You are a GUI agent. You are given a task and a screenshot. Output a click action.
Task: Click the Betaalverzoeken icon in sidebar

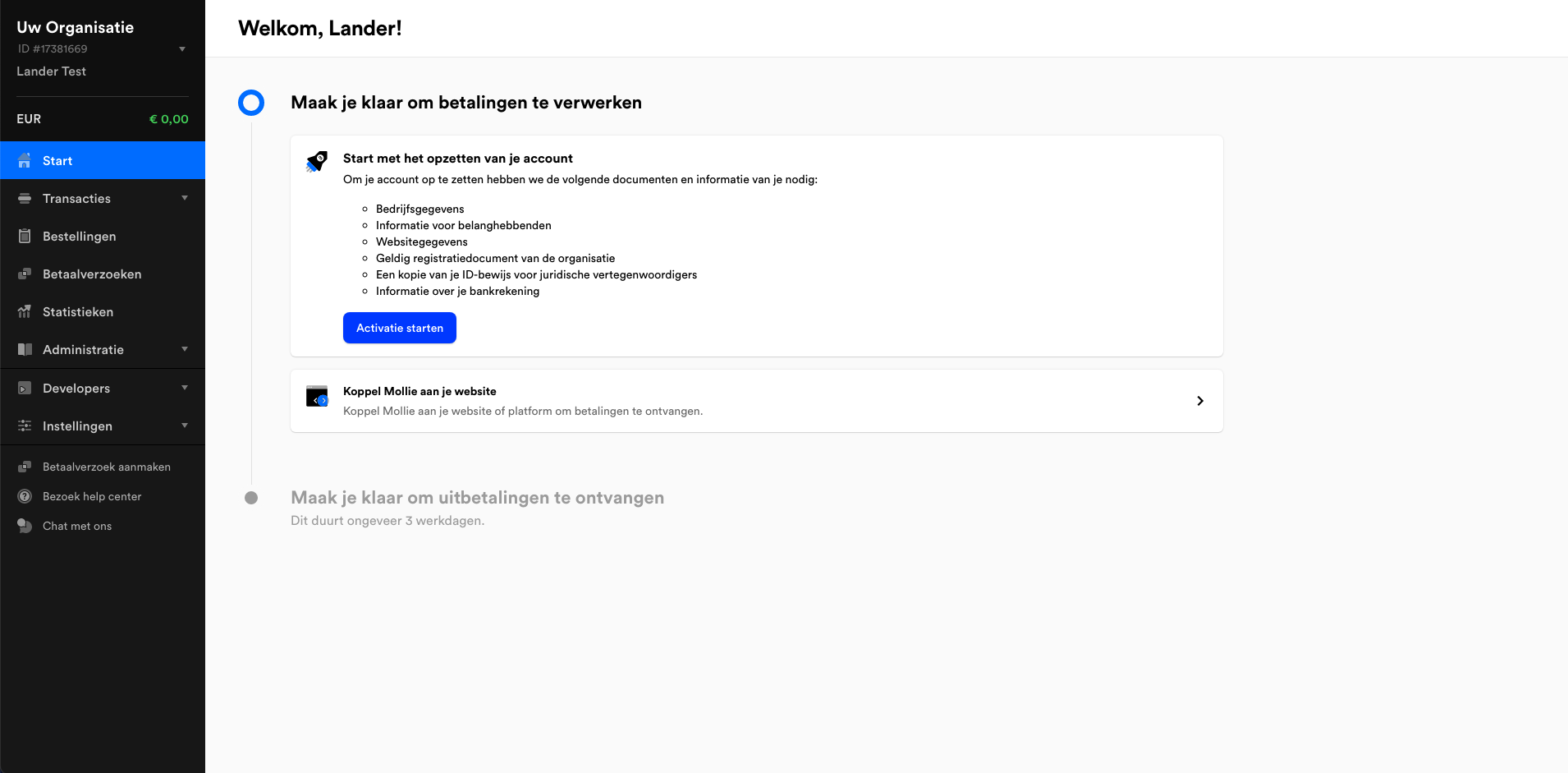pyautogui.click(x=25, y=274)
